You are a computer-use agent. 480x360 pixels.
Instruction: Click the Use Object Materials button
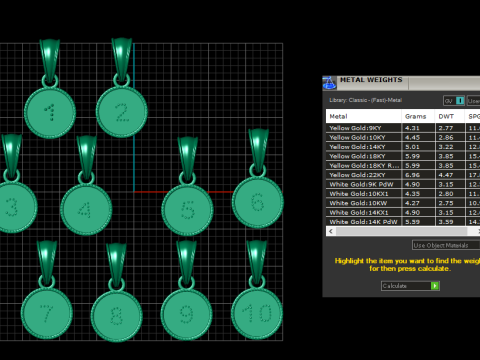[446, 245]
